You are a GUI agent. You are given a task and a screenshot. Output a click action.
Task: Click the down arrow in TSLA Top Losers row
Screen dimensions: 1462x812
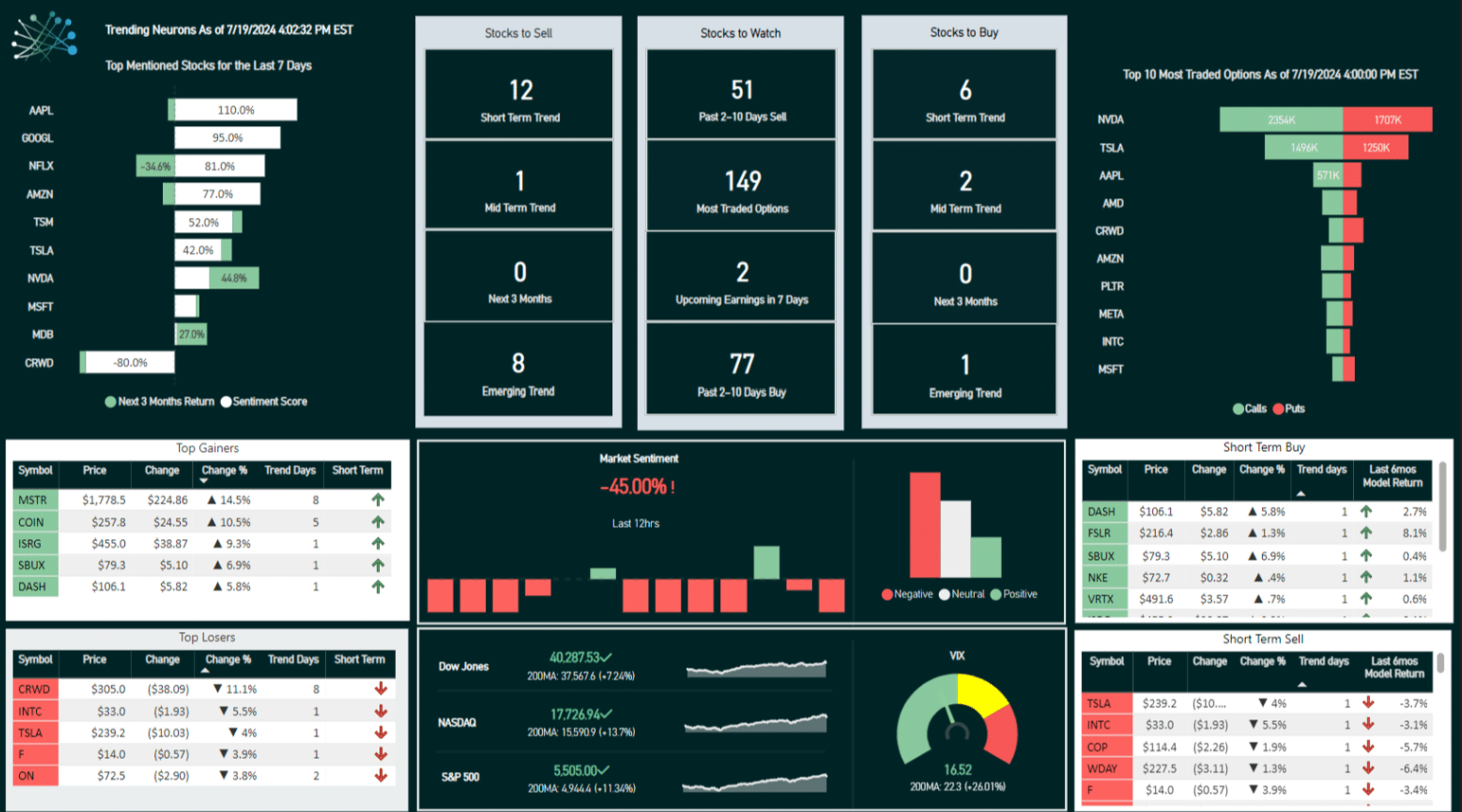[380, 732]
